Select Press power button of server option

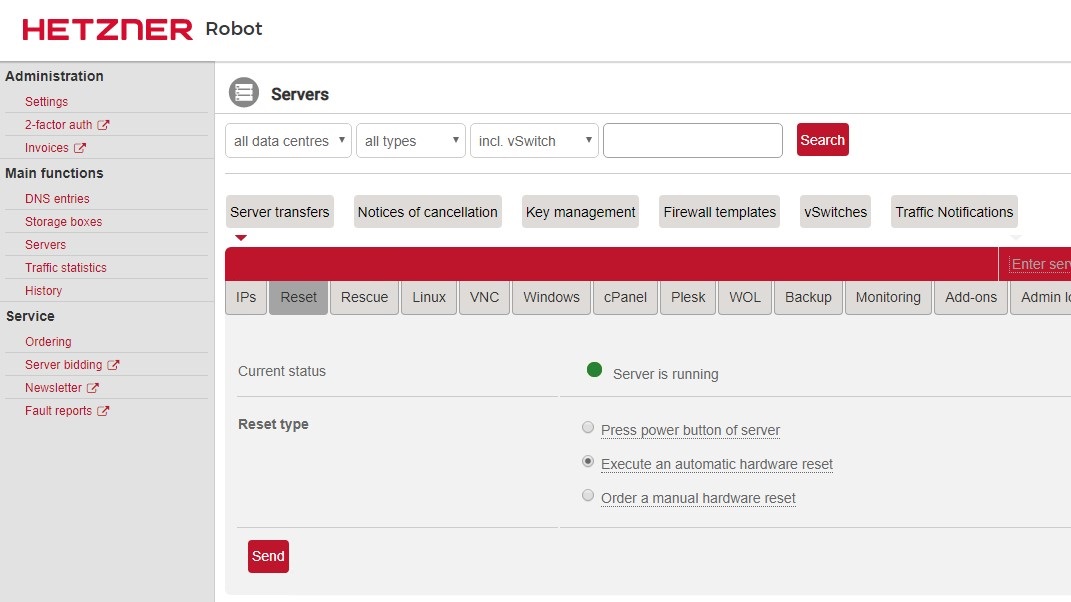pos(587,428)
